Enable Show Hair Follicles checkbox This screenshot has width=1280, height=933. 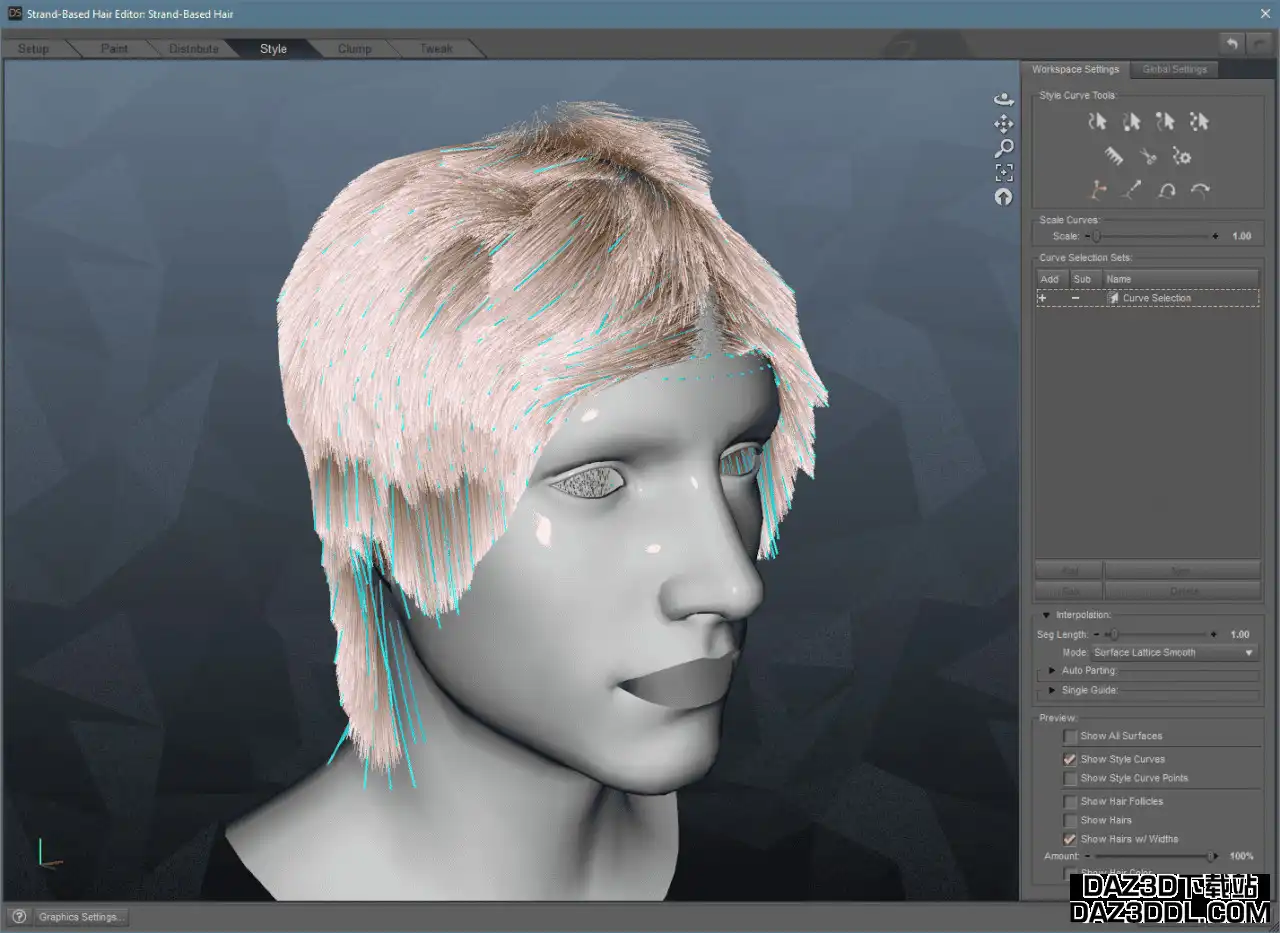[1070, 801]
